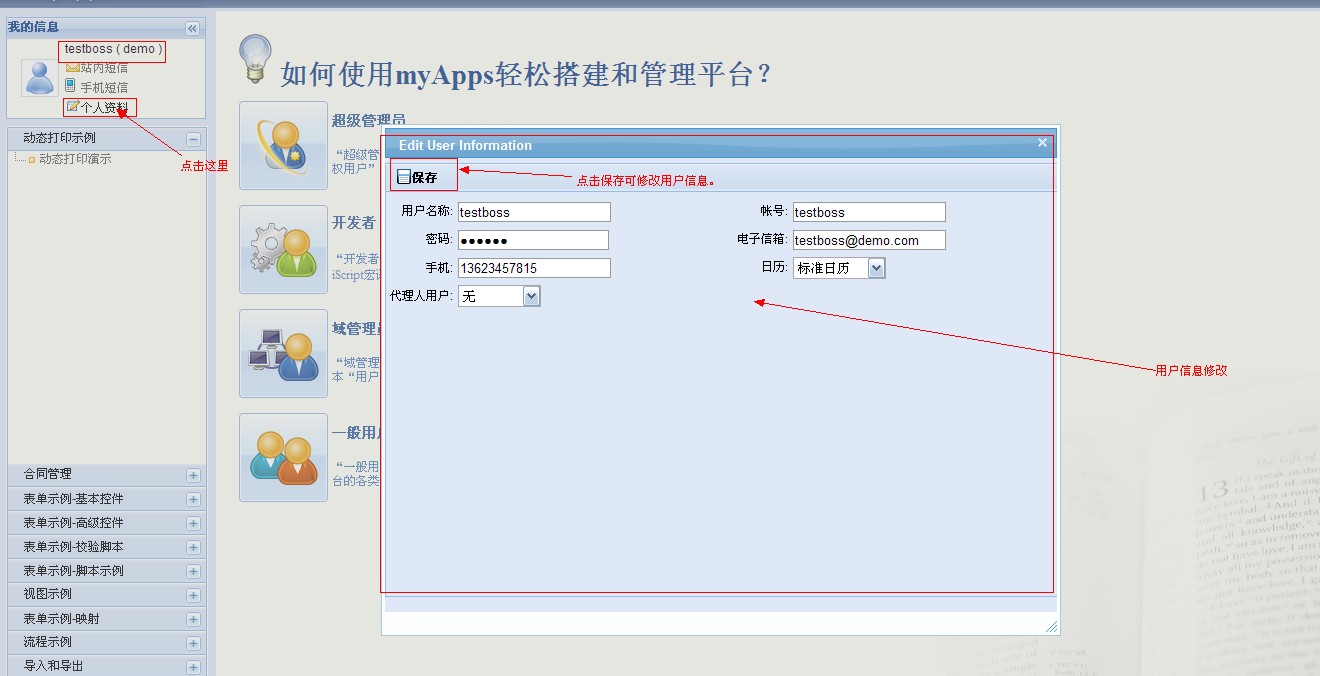Click the 手机短信 phone icon
The width and height of the screenshot is (1320, 676).
(71, 86)
